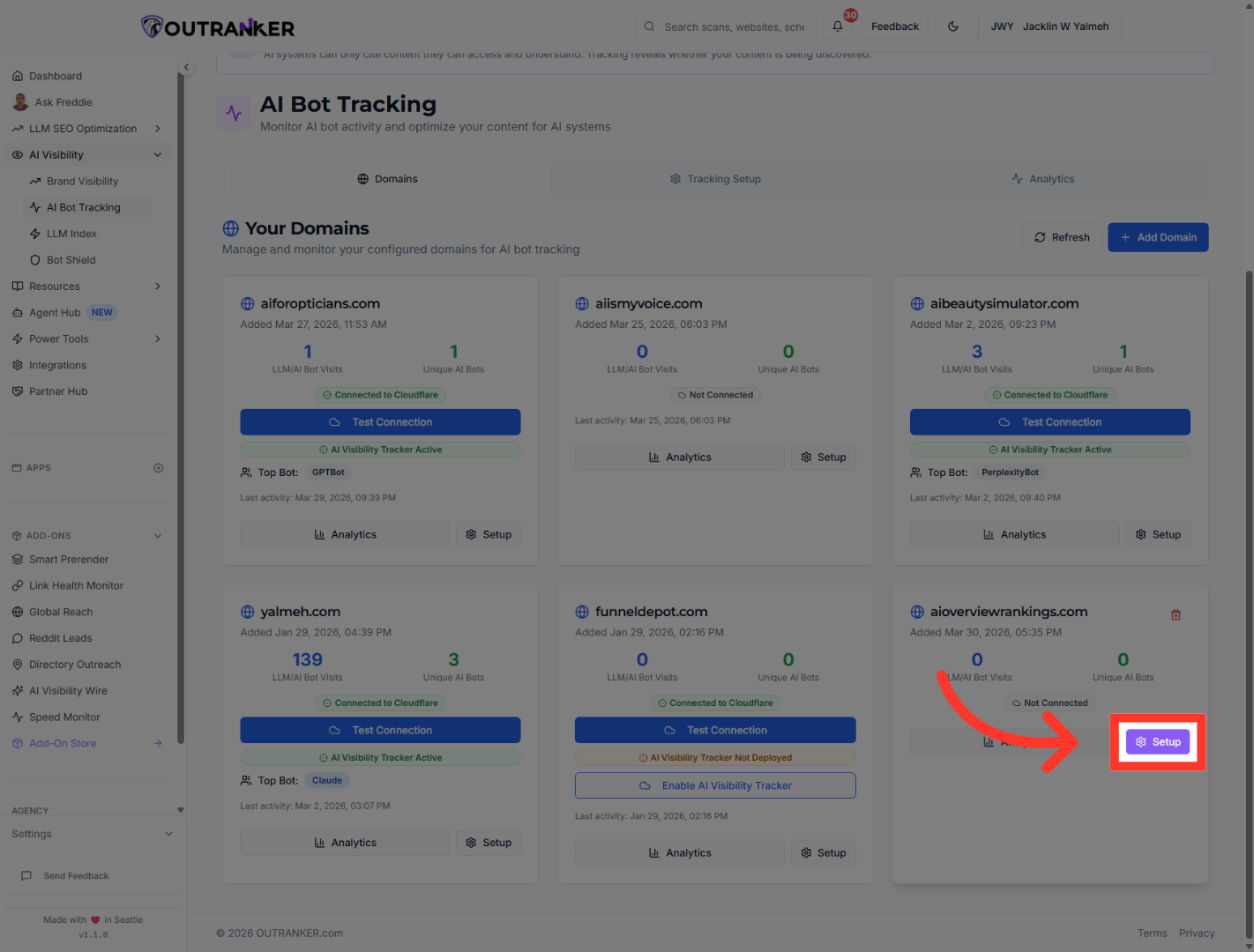Switch to the Analytics tab
Screen dimensions: 1254x952
point(1043,179)
